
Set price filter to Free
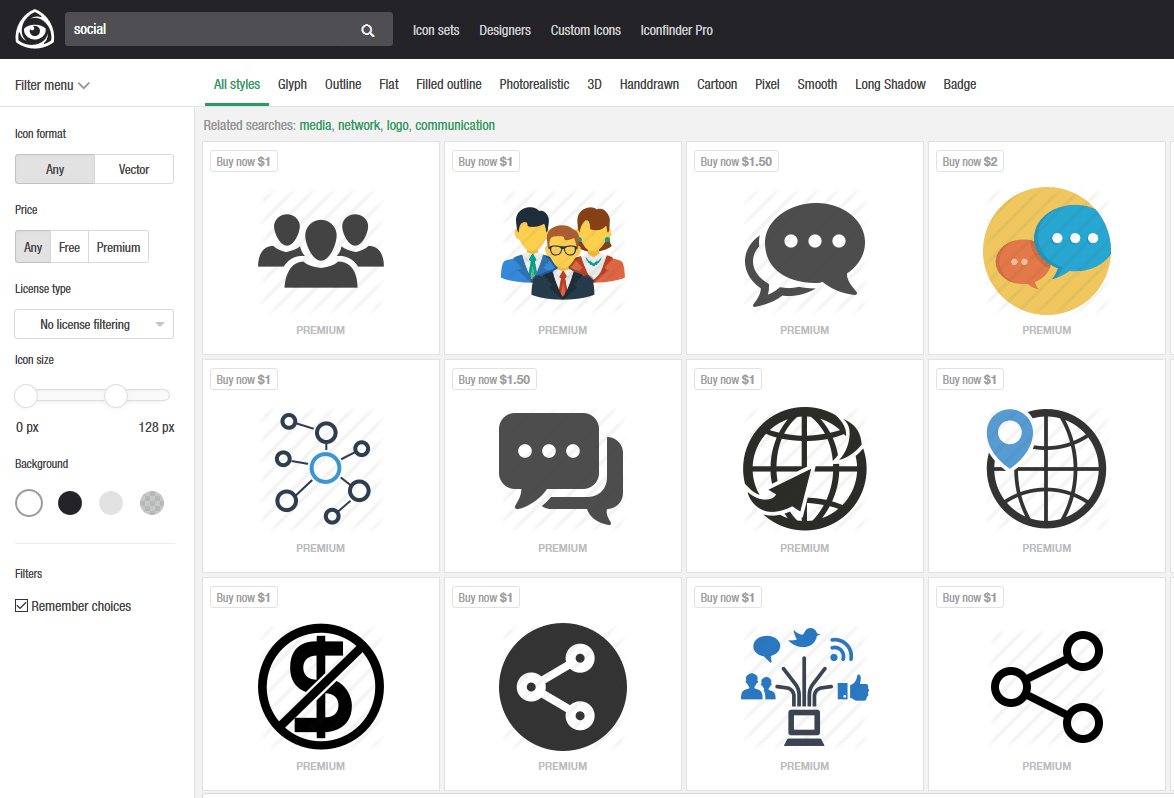(70, 247)
